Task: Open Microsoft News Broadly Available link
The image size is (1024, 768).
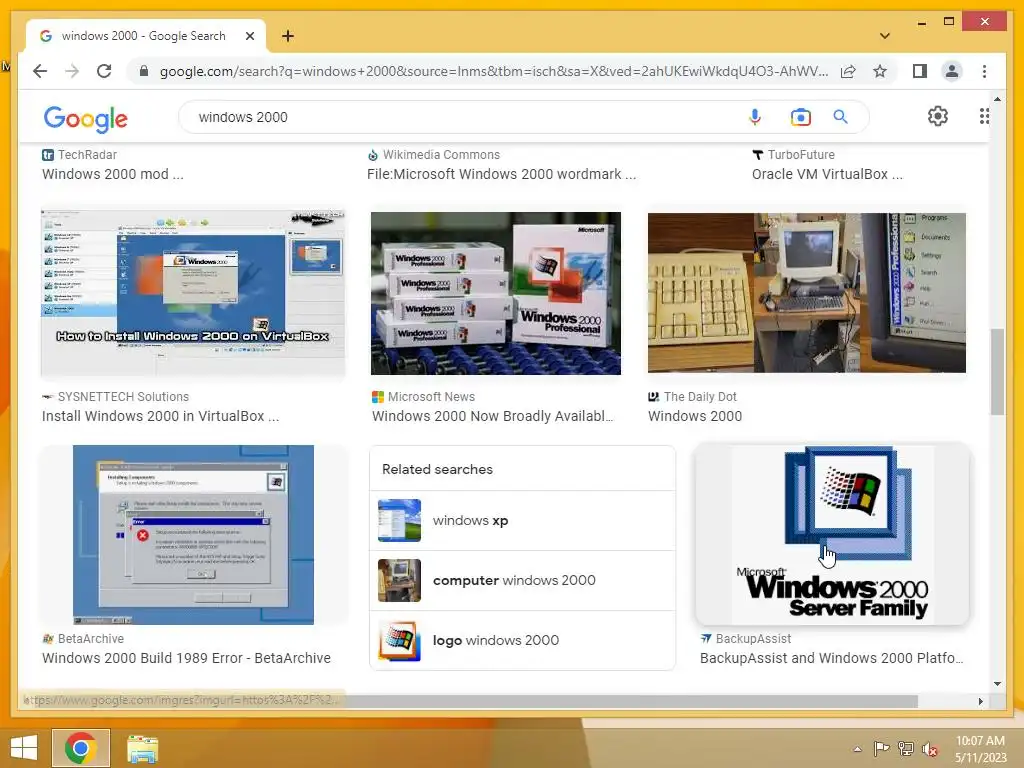Action: click(x=492, y=416)
